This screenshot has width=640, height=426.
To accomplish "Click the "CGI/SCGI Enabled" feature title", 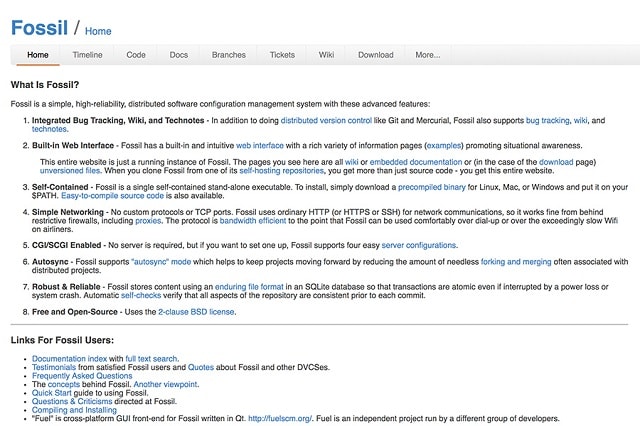I will [67, 245].
